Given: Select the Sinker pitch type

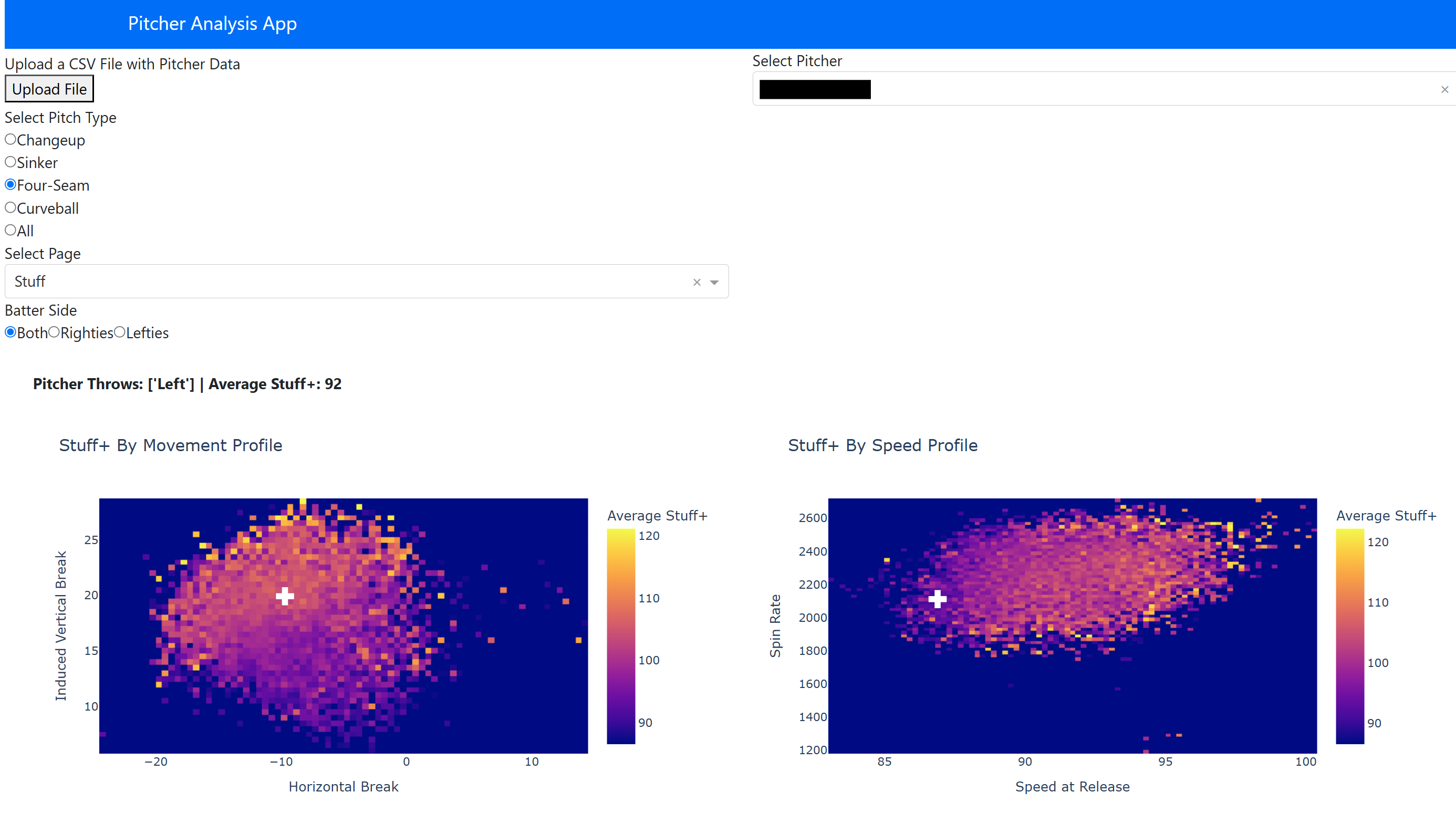Looking at the screenshot, I should click(10, 162).
